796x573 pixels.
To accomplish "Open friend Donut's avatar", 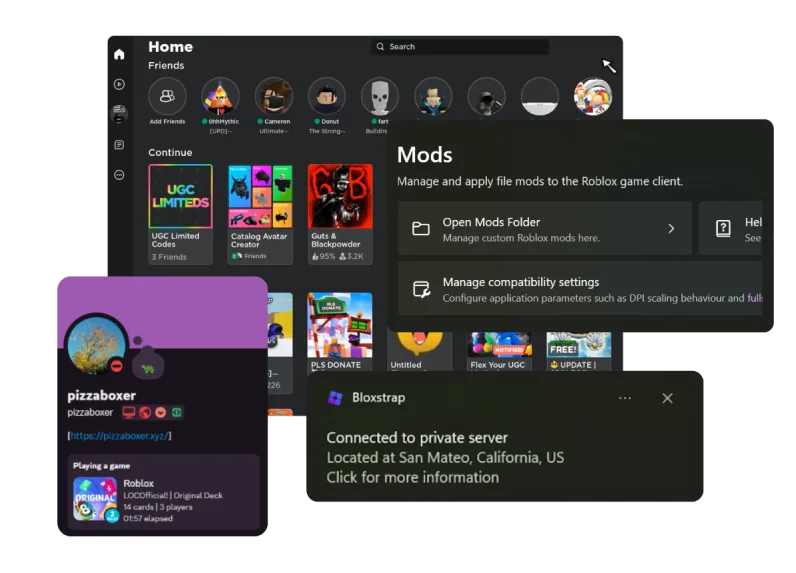I will coord(327,96).
